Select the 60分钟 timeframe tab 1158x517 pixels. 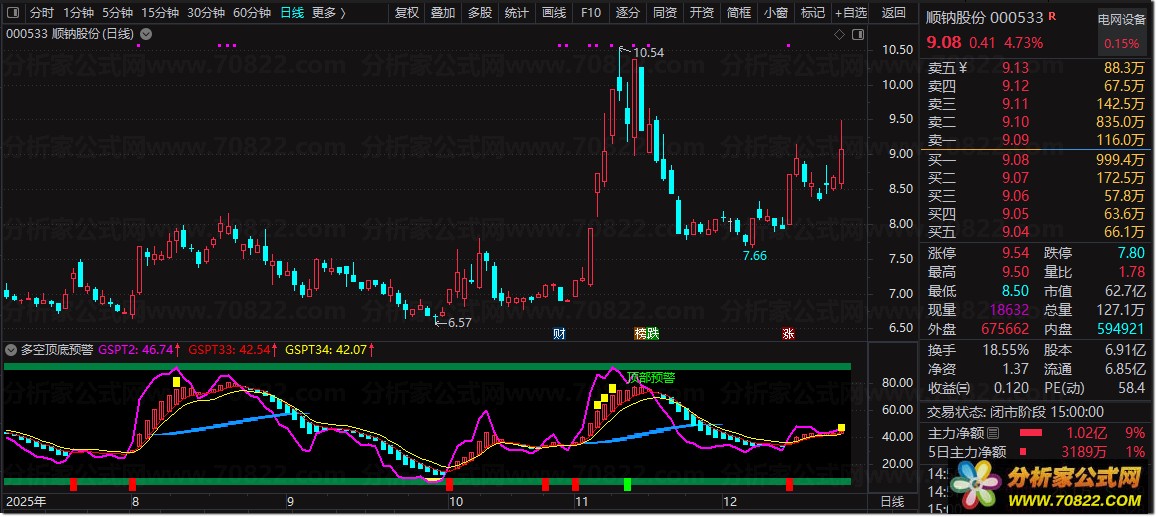click(x=251, y=13)
